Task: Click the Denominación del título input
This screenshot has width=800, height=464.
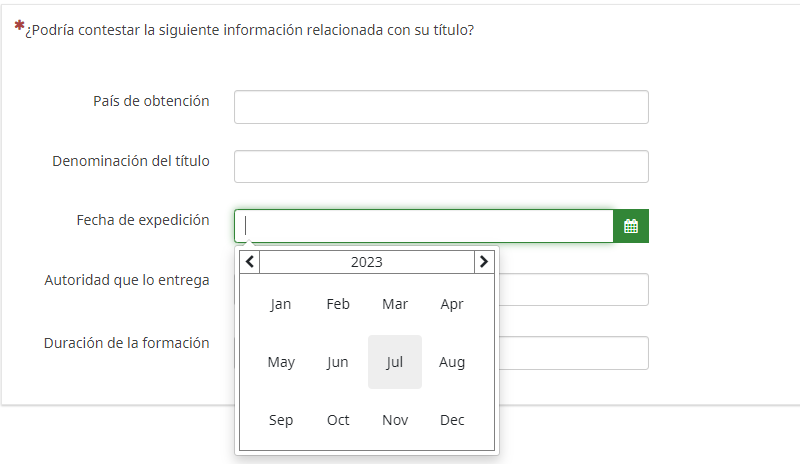Action: click(x=441, y=167)
